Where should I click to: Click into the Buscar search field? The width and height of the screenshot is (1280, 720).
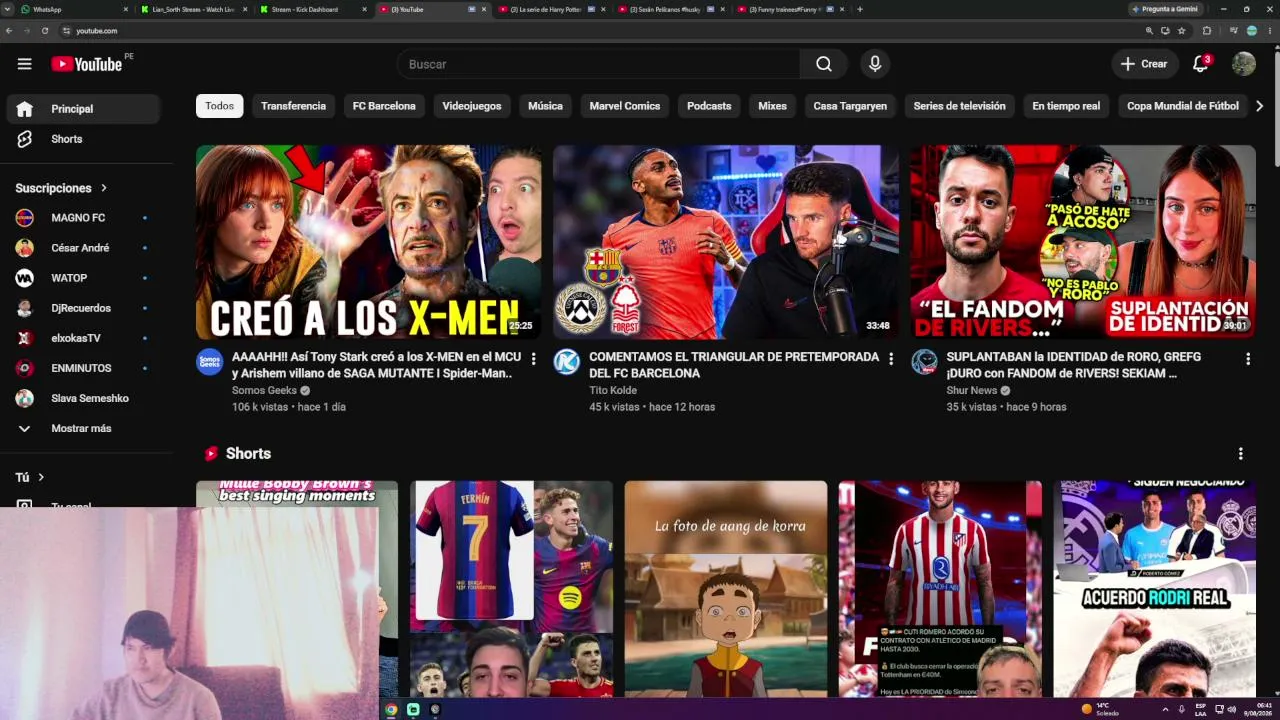tap(598, 64)
